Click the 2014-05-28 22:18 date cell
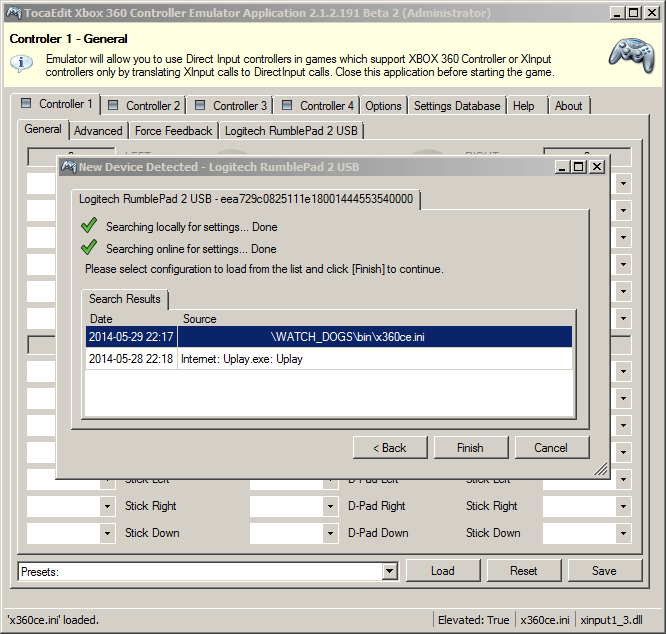 coord(131,359)
